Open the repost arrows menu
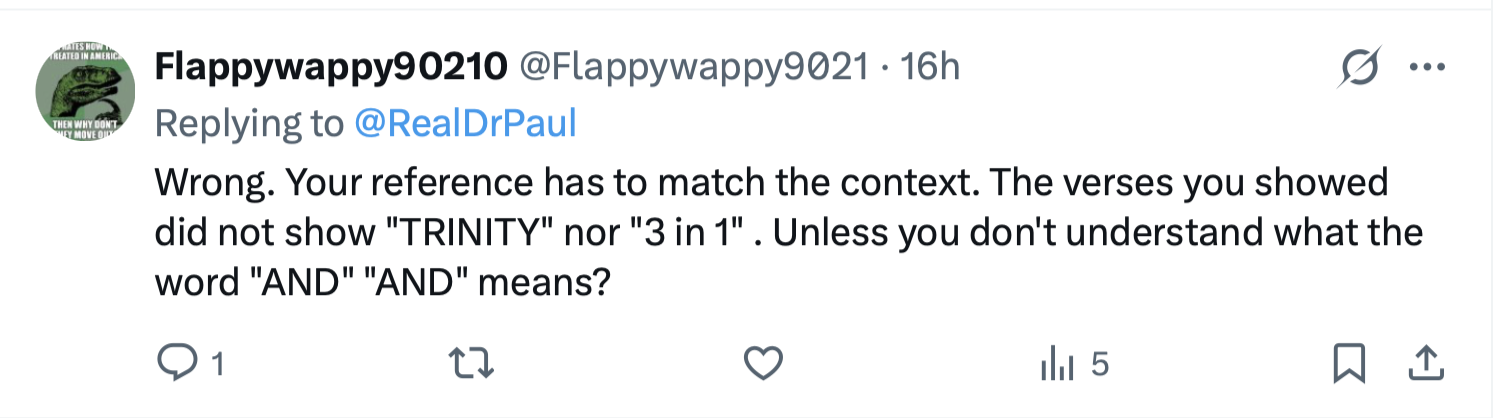Screen dimensions: 1496x418 point(469,363)
